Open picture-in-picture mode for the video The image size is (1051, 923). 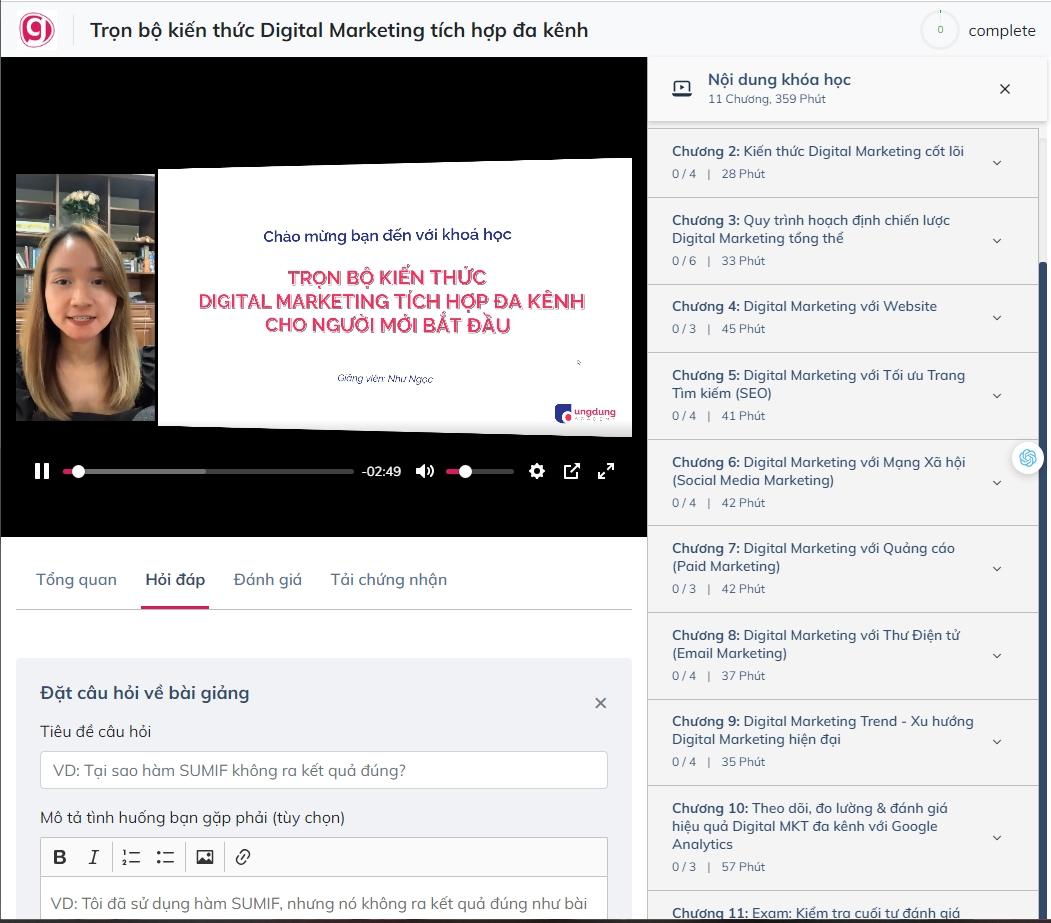pos(572,470)
